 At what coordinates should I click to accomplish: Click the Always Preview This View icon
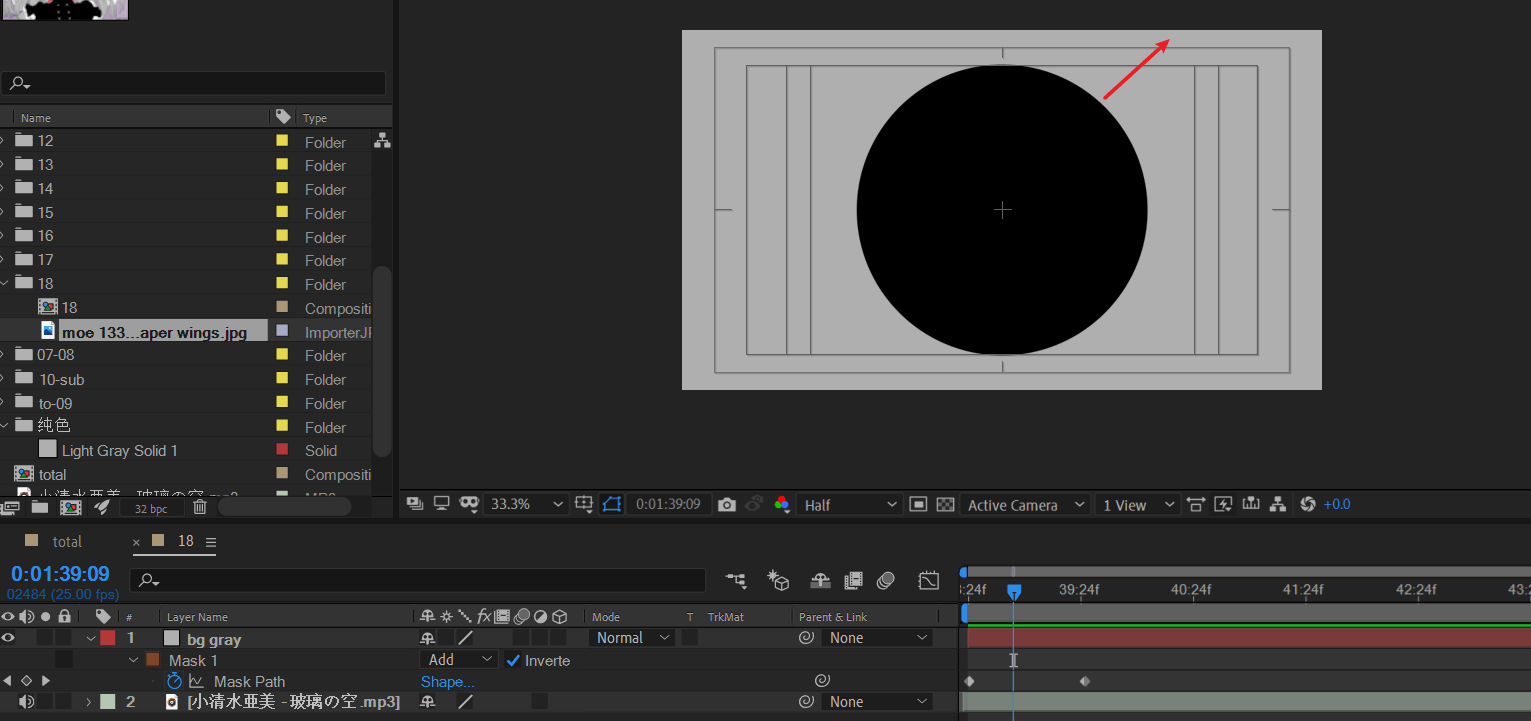415,504
